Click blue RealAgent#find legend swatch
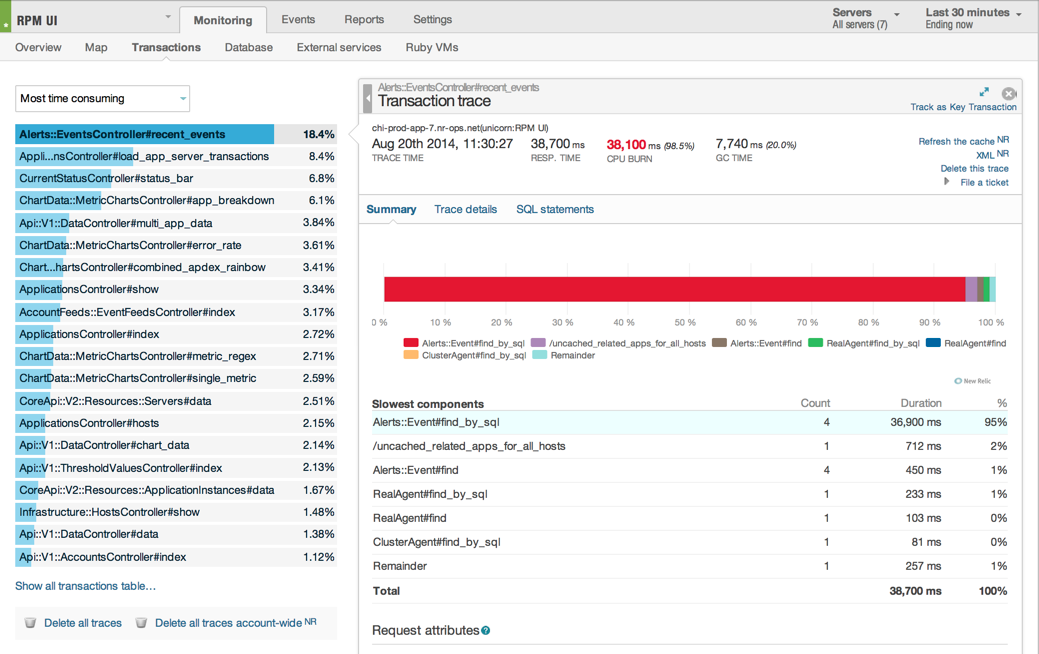The height and width of the screenshot is (654, 1039). (x=933, y=343)
